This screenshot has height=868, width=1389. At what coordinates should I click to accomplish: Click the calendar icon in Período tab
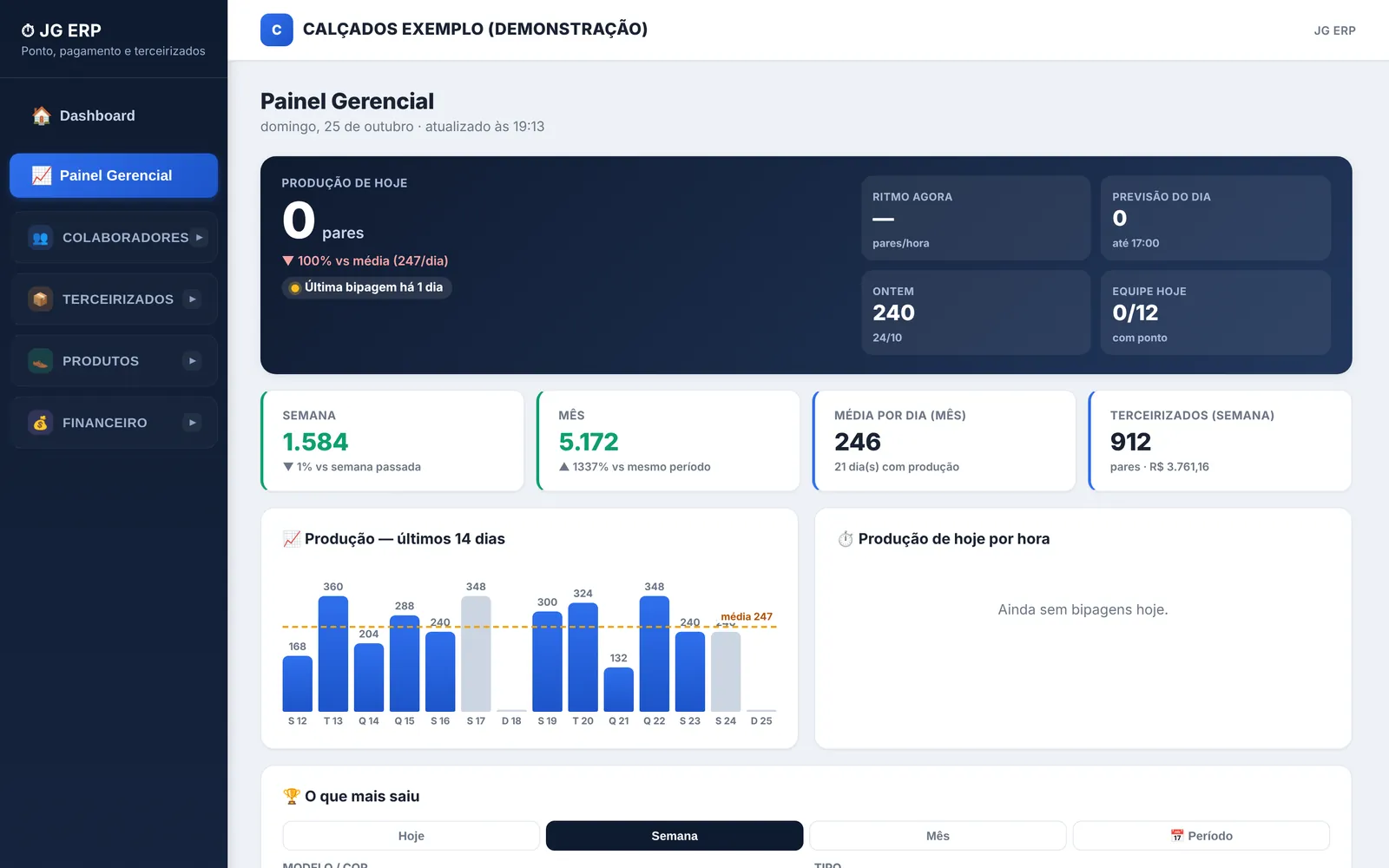click(1177, 836)
